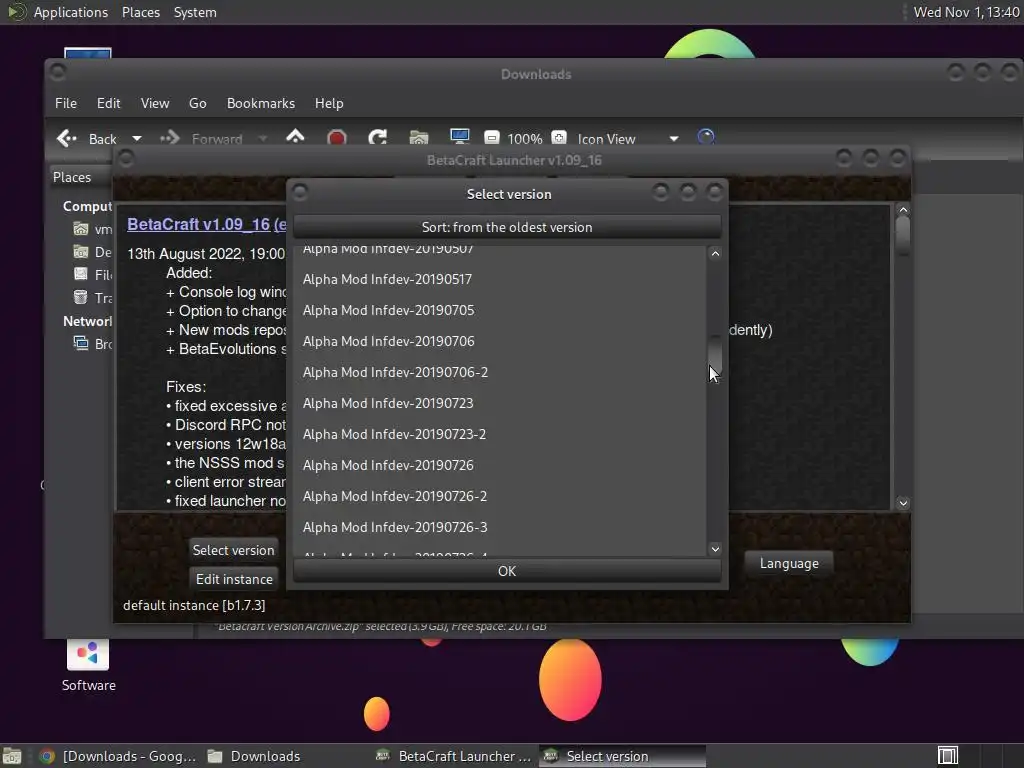
Task: Open the Icon View mode dropdown
Action: coord(628,138)
